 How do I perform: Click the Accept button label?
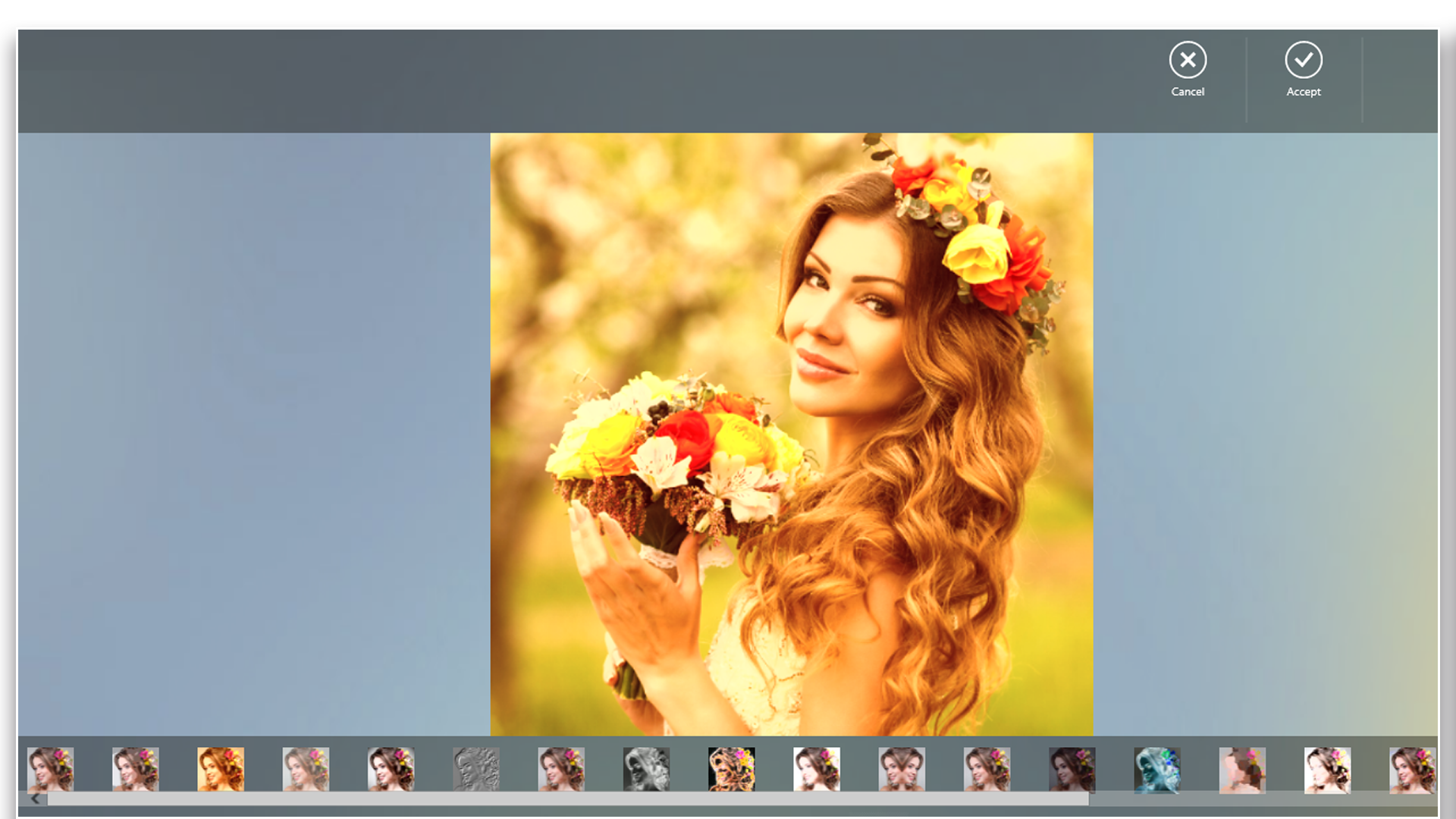pyautogui.click(x=1304, y=92)
